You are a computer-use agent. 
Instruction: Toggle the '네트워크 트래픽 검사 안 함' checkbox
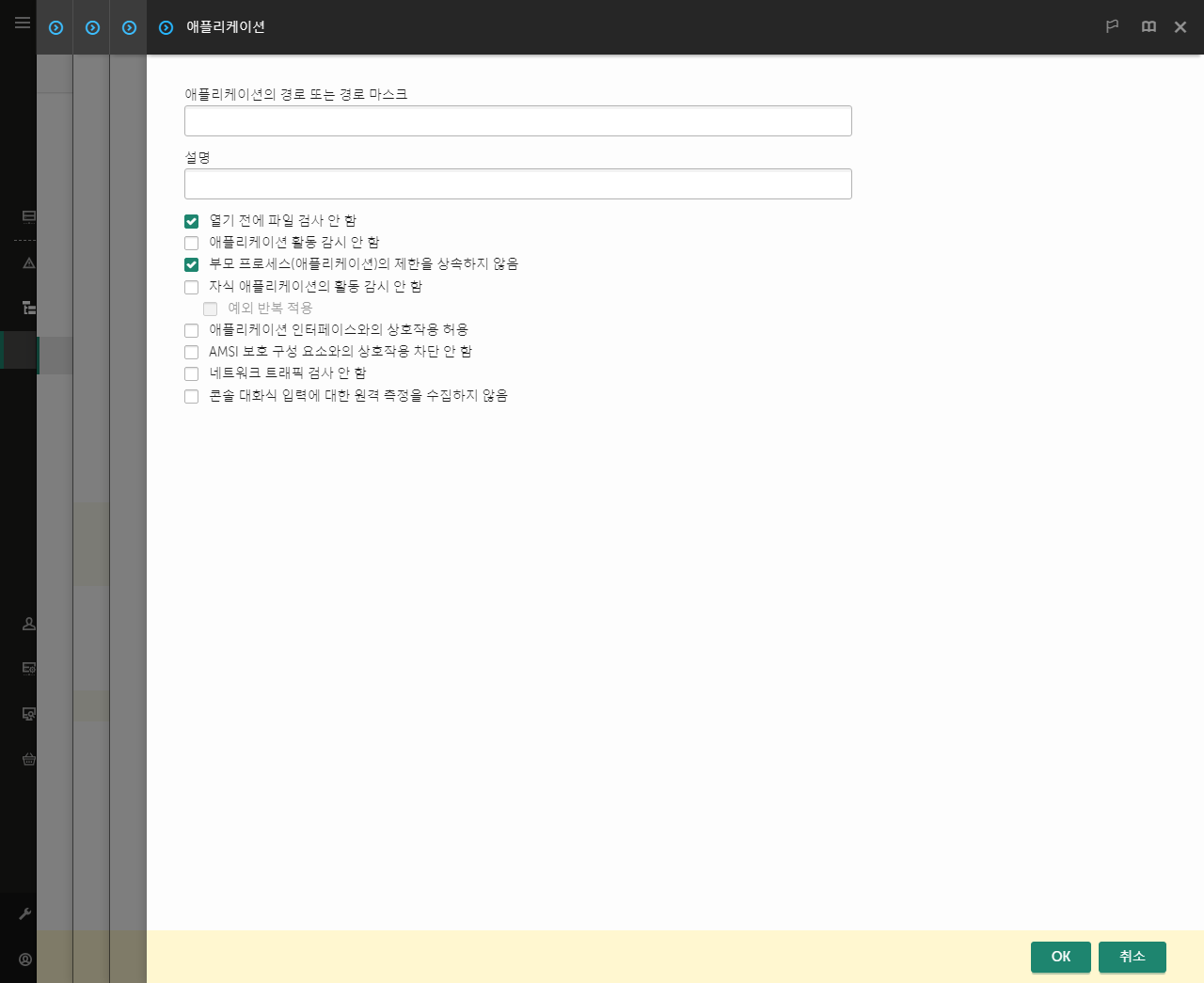pos(191,373)
